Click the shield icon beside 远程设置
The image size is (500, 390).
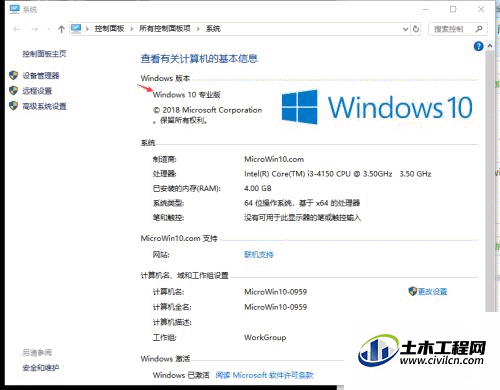[x=13, y=90]
